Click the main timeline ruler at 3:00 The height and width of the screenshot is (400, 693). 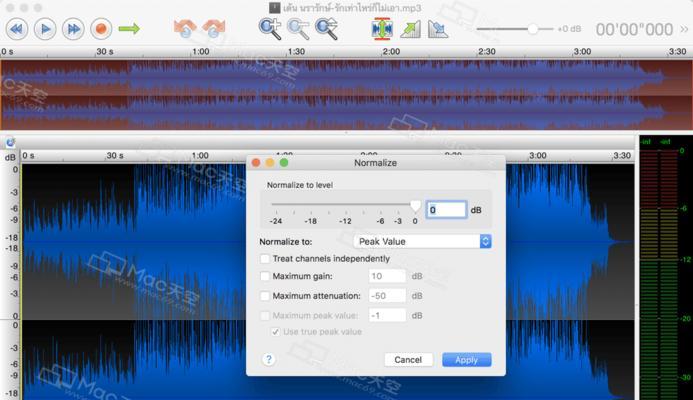click(538, 156)
